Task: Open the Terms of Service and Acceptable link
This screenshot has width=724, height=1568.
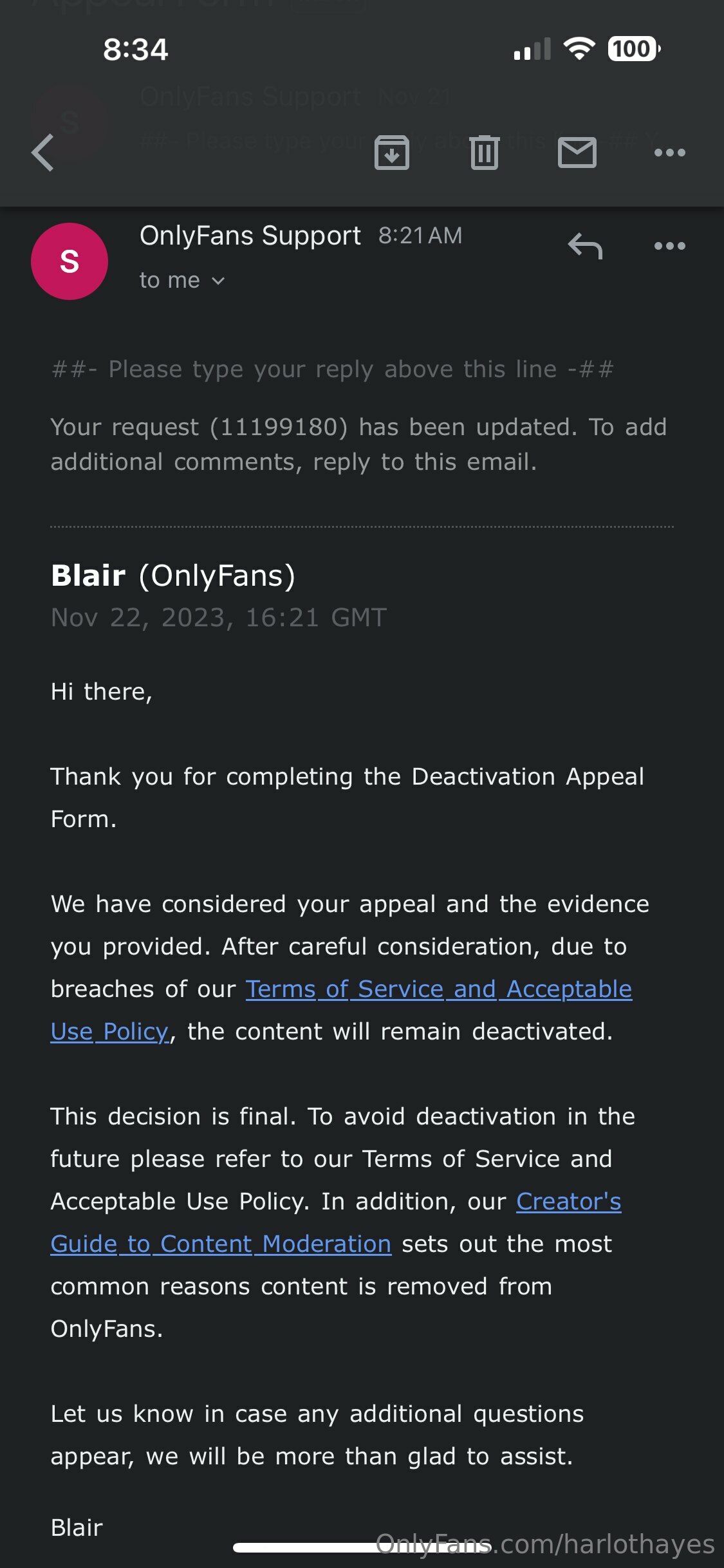Action: coord(438,989)
